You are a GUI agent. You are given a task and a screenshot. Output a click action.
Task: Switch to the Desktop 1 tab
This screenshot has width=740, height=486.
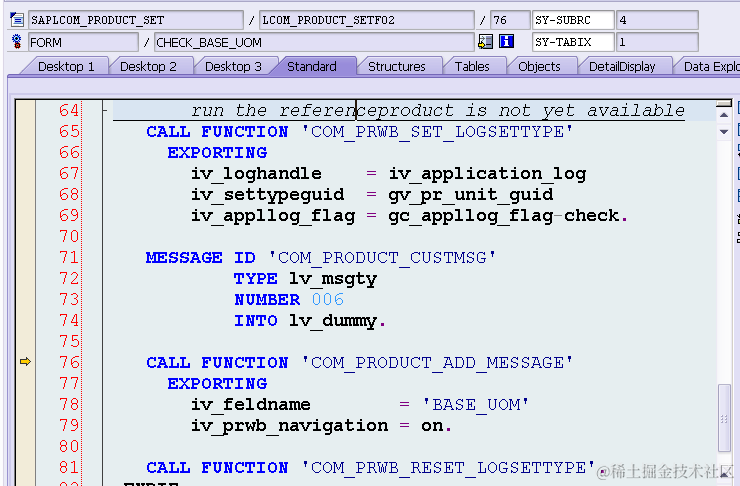(x=66, y=67)
